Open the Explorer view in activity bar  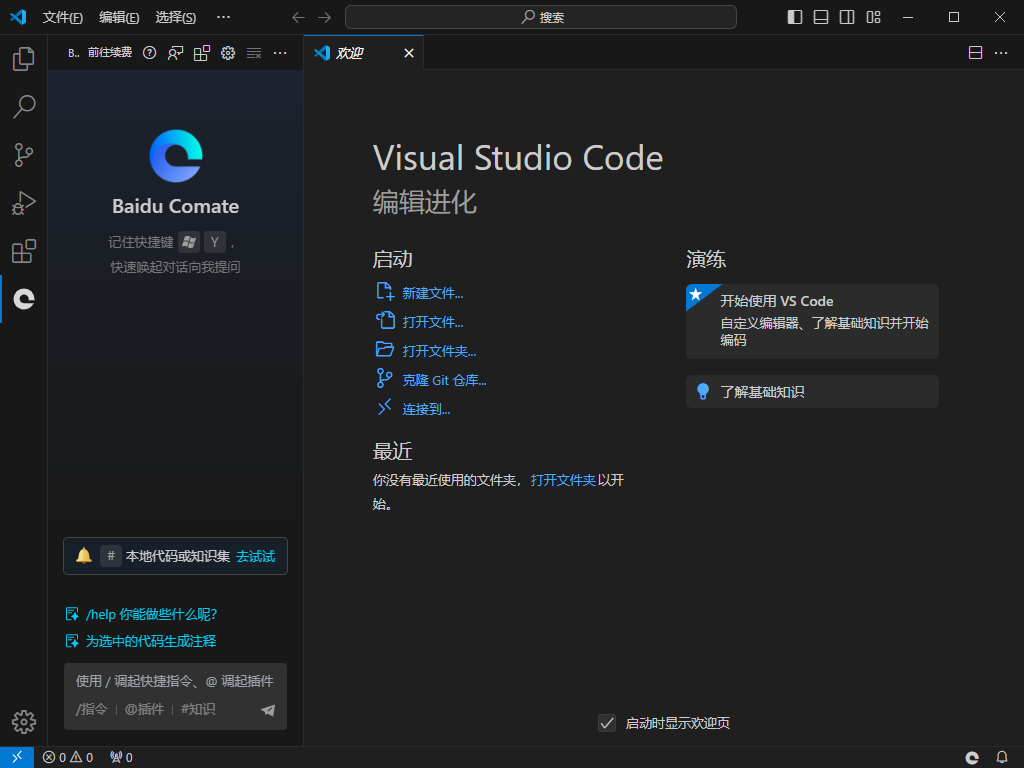(x=24, y=59)
